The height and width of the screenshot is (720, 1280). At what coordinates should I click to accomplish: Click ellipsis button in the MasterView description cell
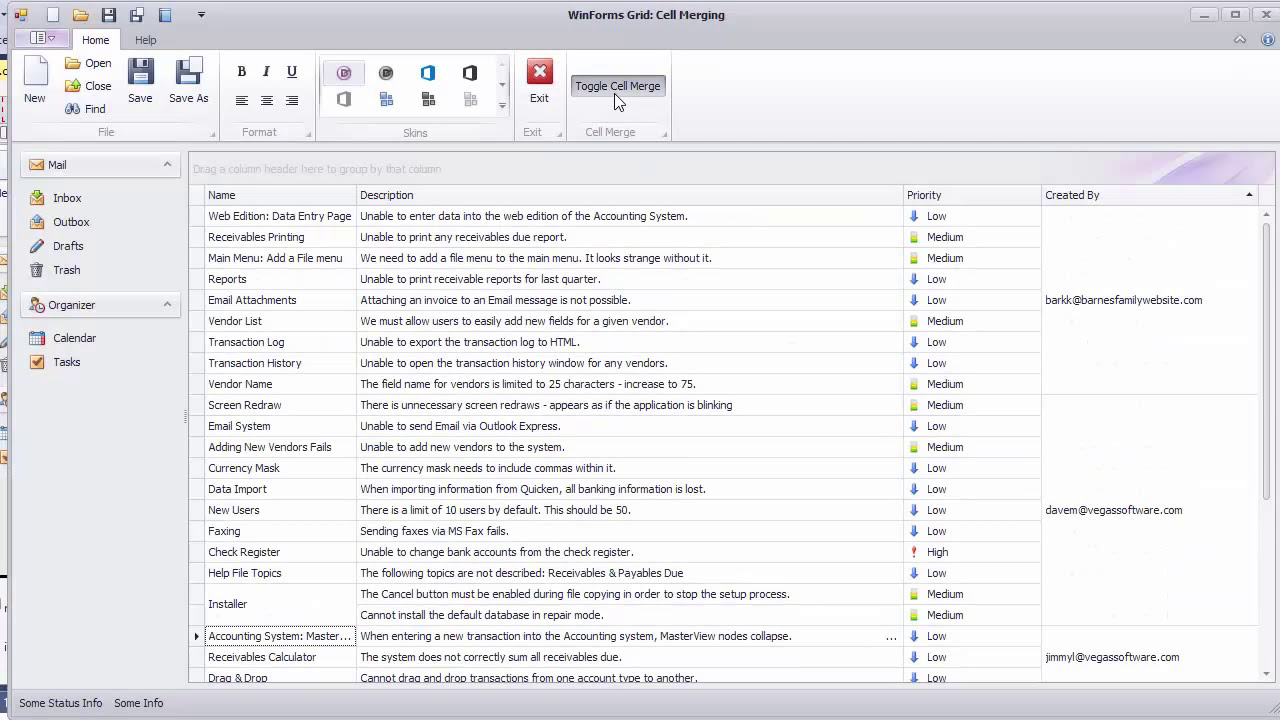(891, 636)
